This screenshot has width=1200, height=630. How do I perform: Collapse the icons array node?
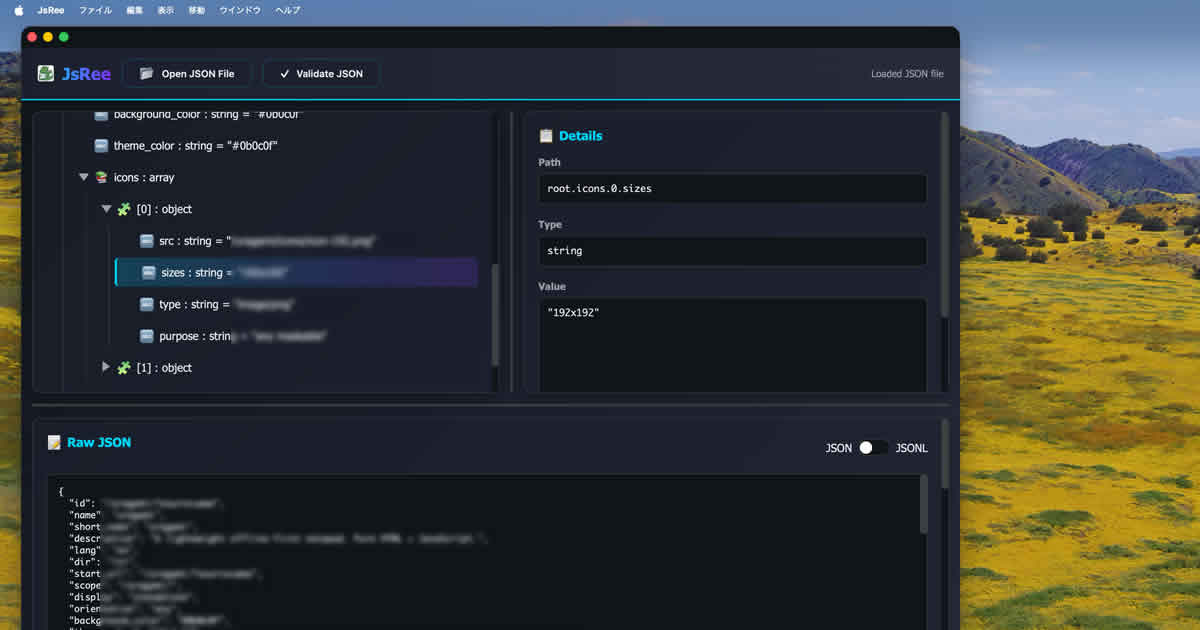[84, 177]
